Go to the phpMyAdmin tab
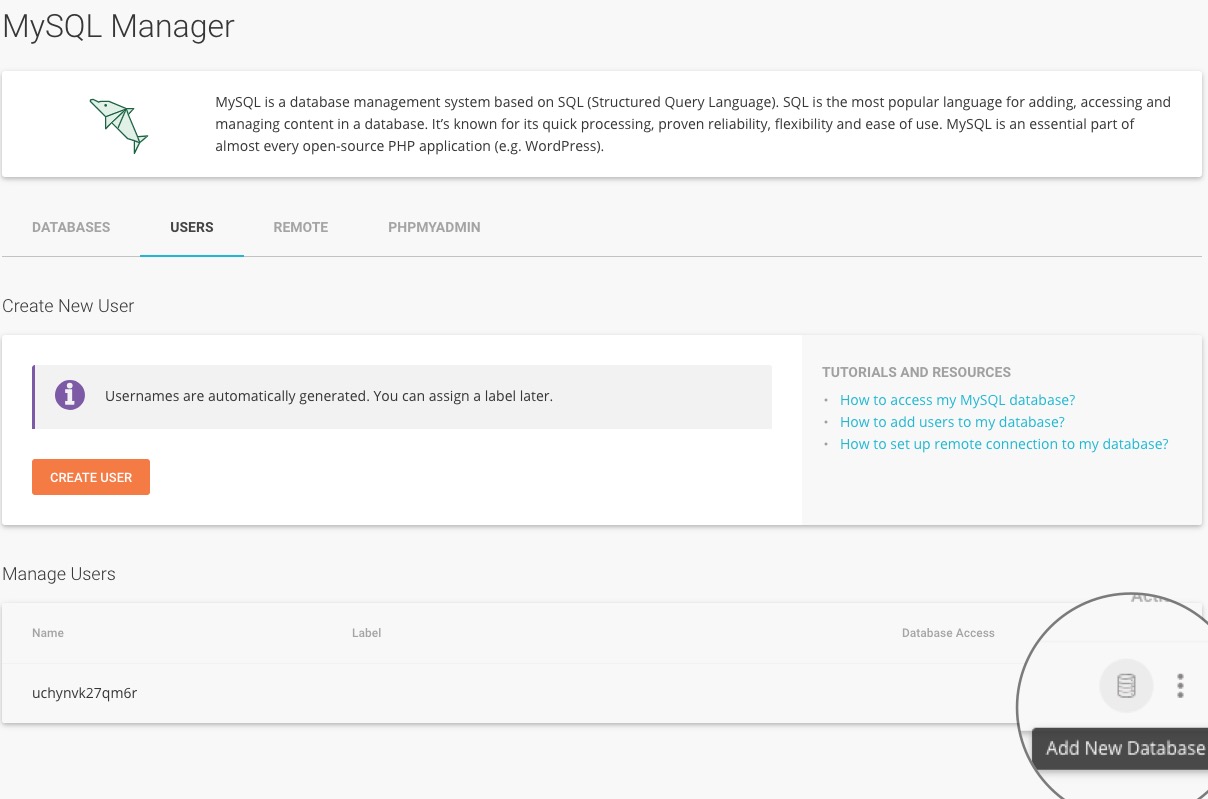Viewport: 1208px width, 799px height. coord(434,227)
